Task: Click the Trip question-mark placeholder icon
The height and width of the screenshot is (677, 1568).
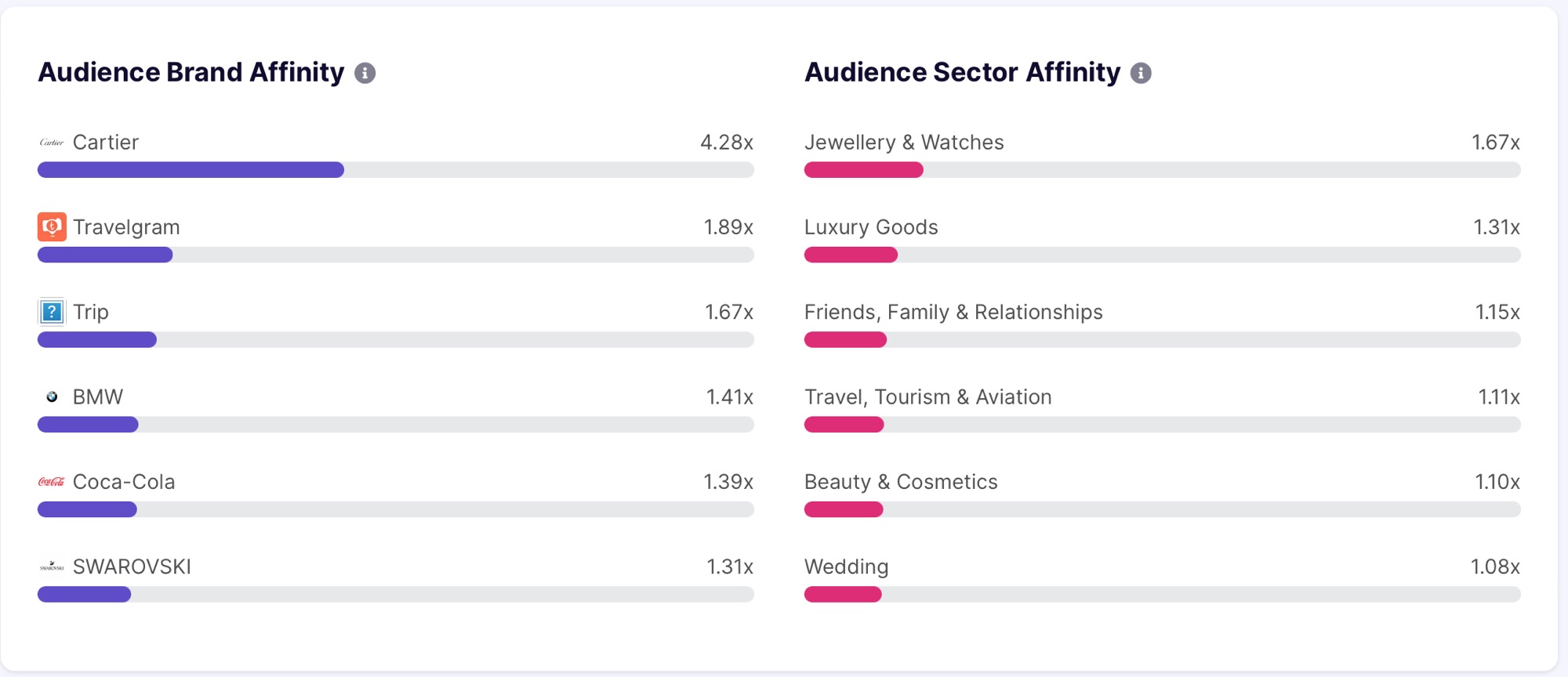Action: (x=52, y=312)
